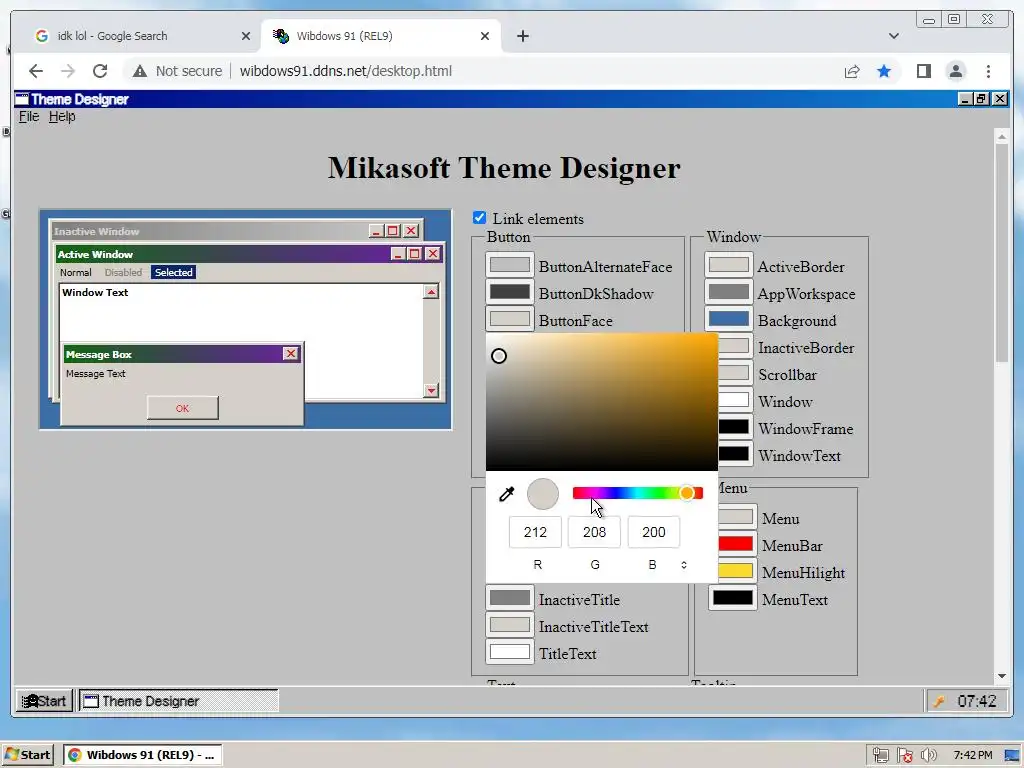Click scroll-down arrow in preview window
Viewport: 1024px width, 768px height.
tap(431, 391)
